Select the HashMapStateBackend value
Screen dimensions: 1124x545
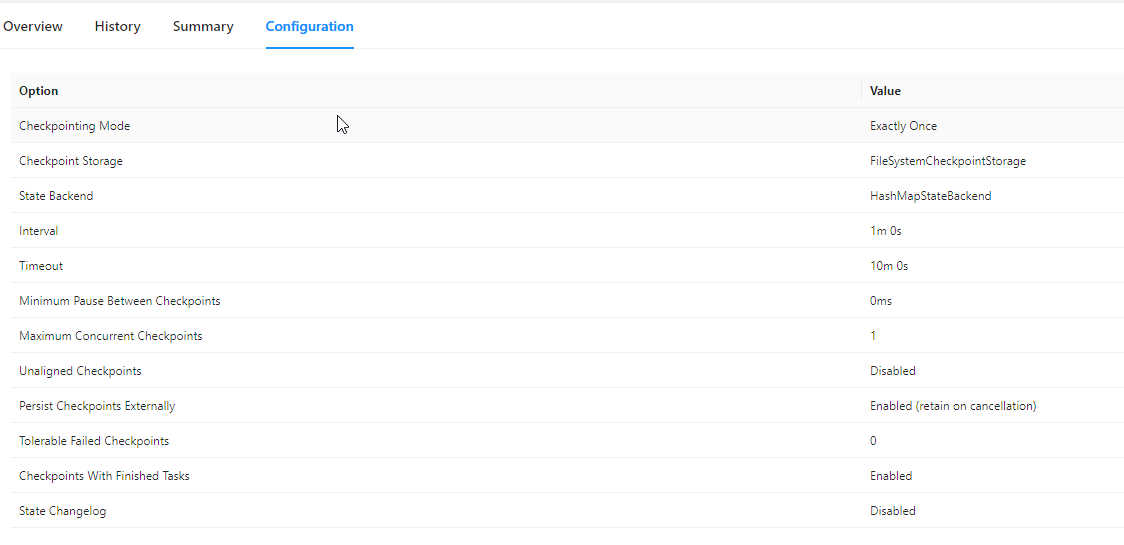pos(930,196)
